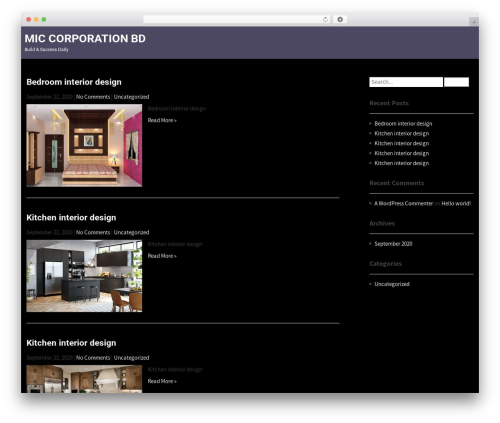
Task: Click the wooden kitchen thumbnail image
Action: [84, 379]
